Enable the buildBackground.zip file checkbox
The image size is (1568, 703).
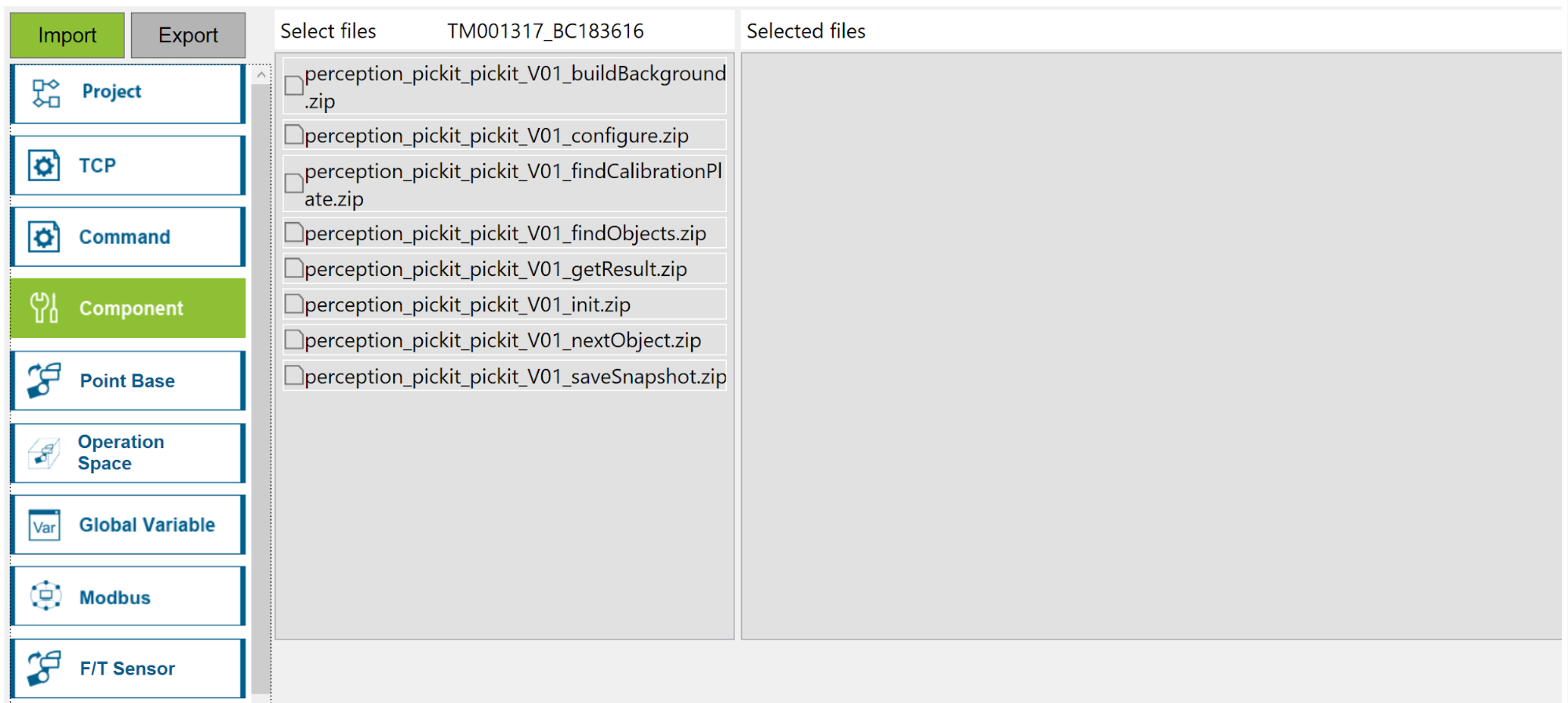pos(293,86)
